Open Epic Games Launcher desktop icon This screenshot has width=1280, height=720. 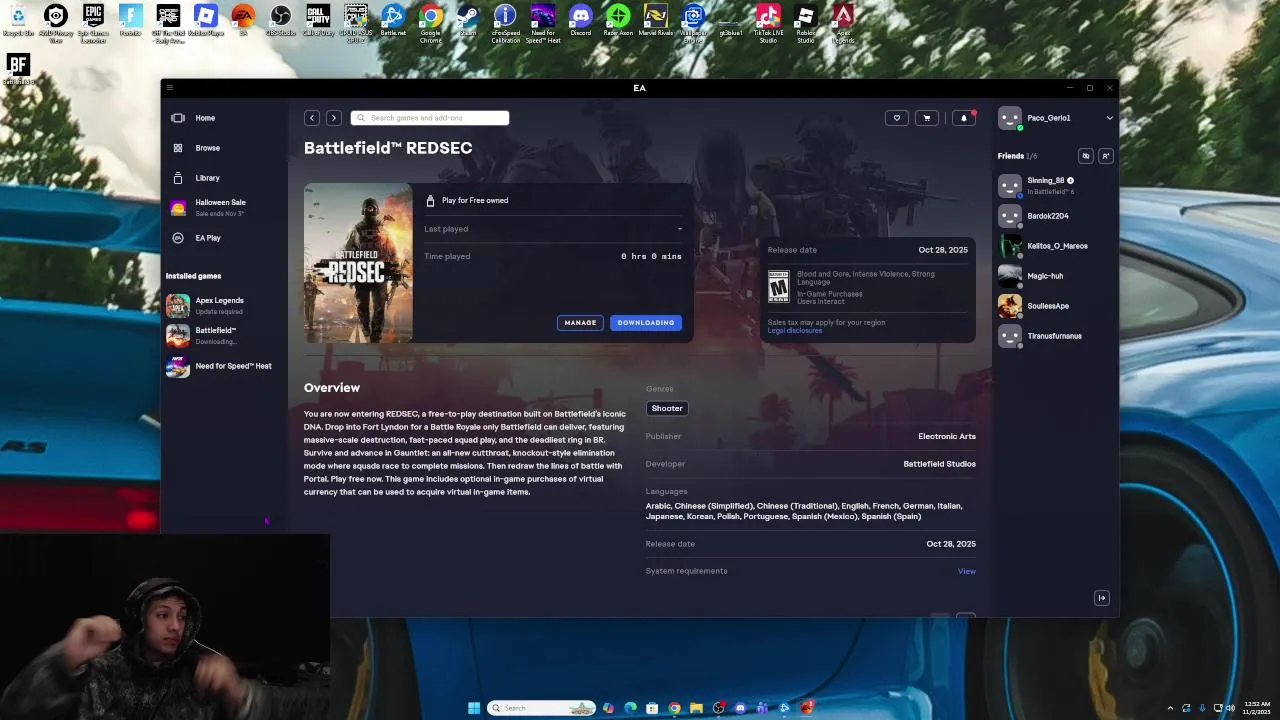(x=93, y=24)
